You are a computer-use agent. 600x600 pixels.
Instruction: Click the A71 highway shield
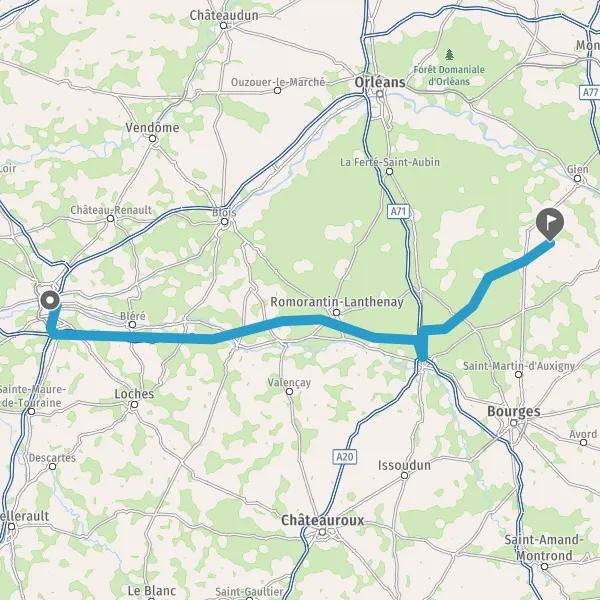(398, 211)
